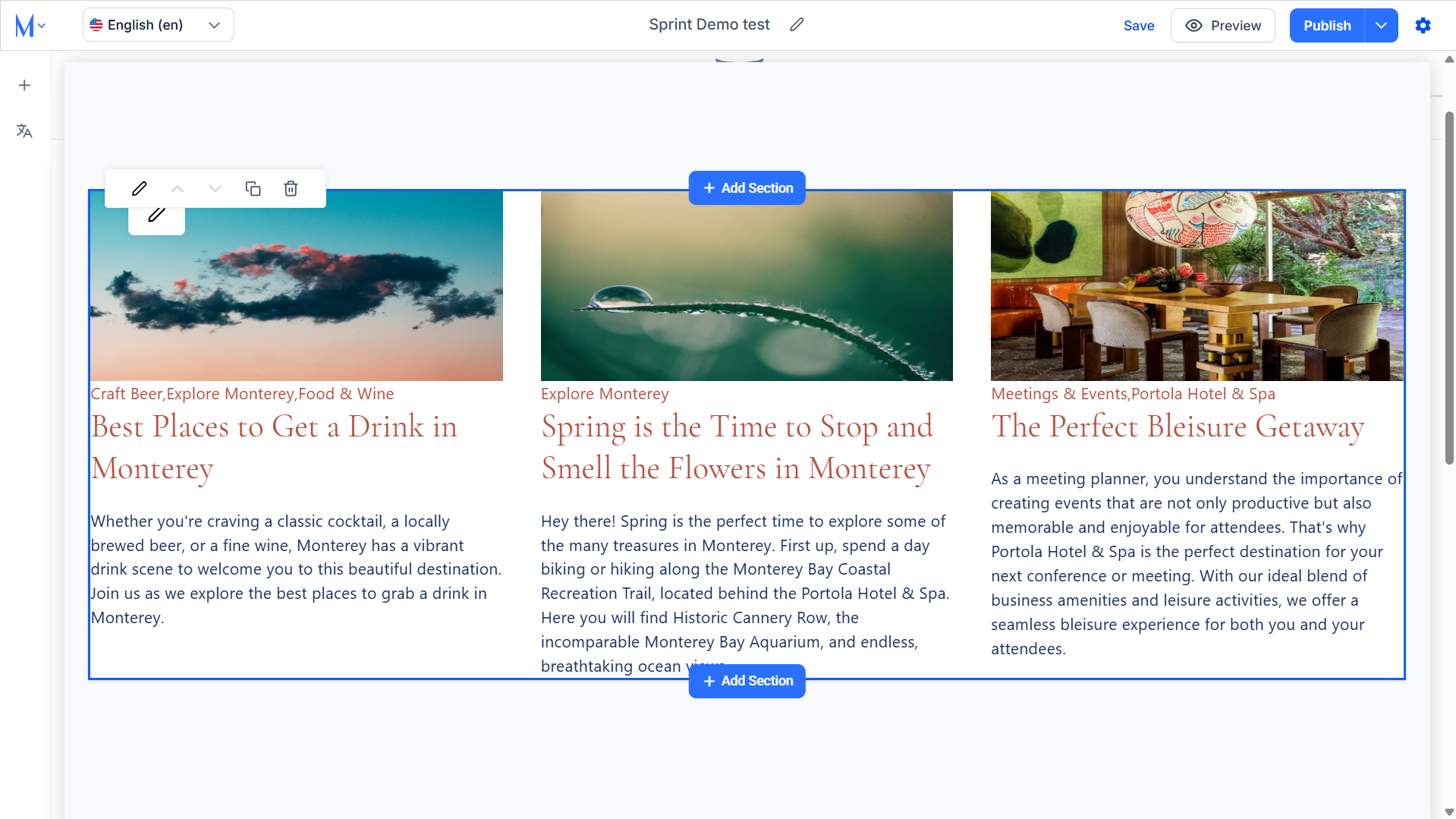Add Section below the blog cards

(747, 681)
